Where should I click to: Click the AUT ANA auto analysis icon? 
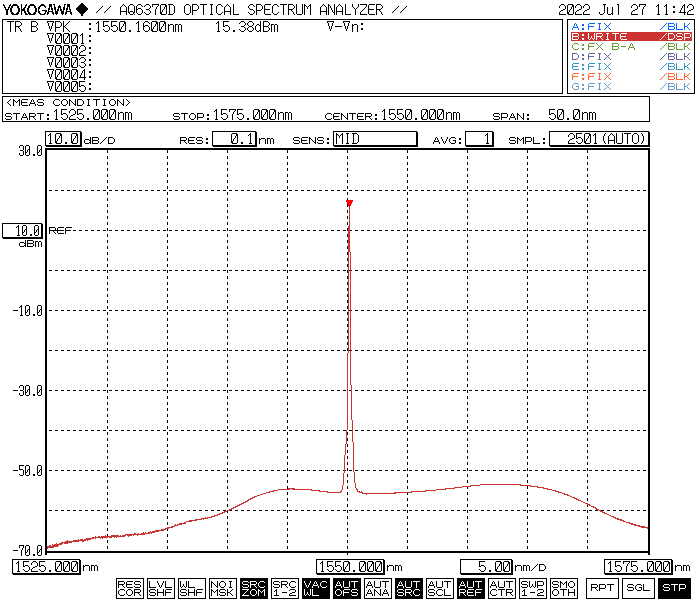click(377, 588)
